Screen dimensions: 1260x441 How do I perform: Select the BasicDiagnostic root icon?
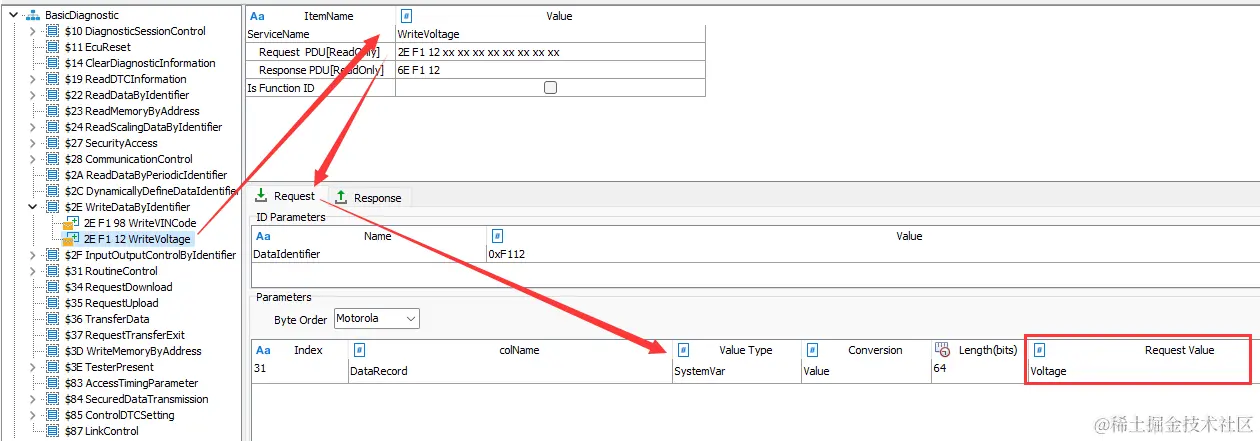(32, 15)
